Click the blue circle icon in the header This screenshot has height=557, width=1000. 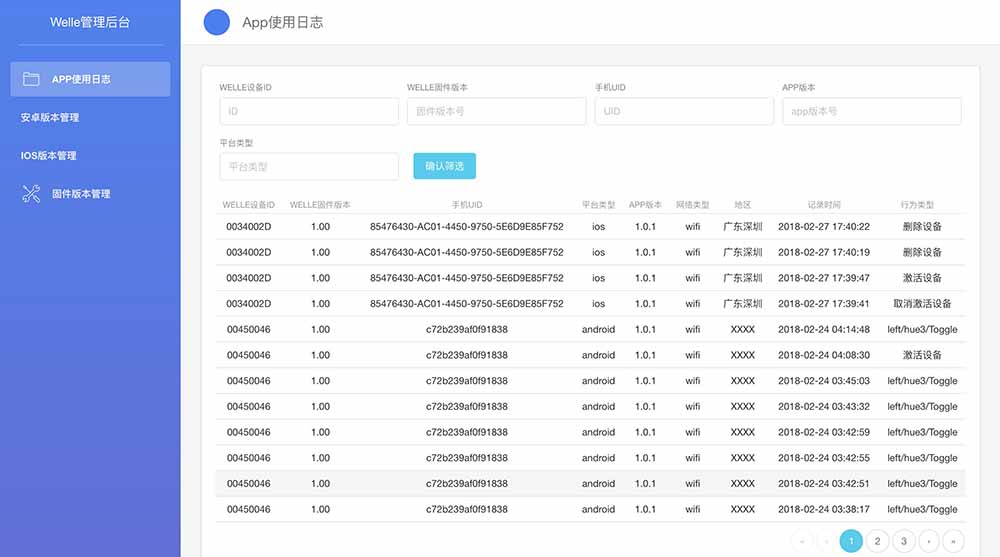217,22
